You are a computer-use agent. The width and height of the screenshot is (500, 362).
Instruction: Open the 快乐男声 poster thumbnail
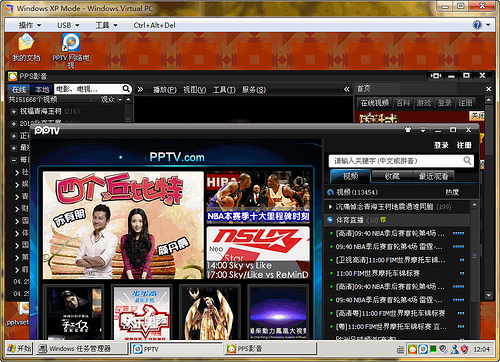coord(142,313)
